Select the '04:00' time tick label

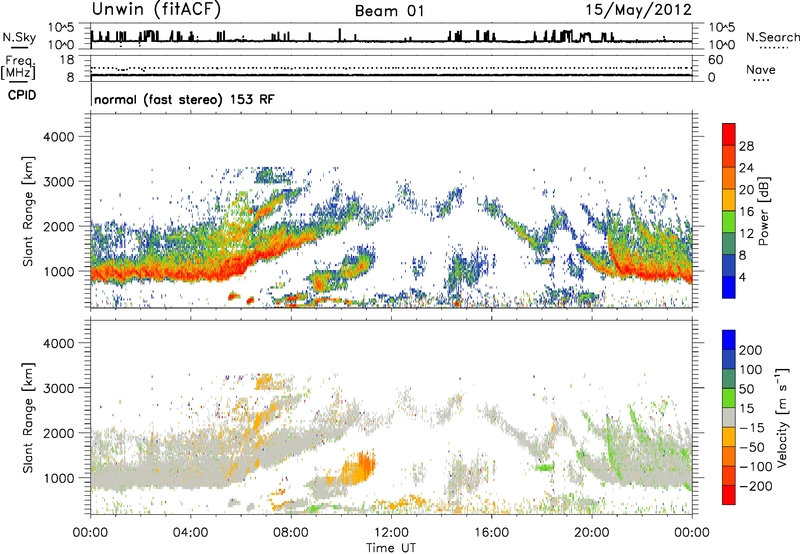[x=191, y=533]
